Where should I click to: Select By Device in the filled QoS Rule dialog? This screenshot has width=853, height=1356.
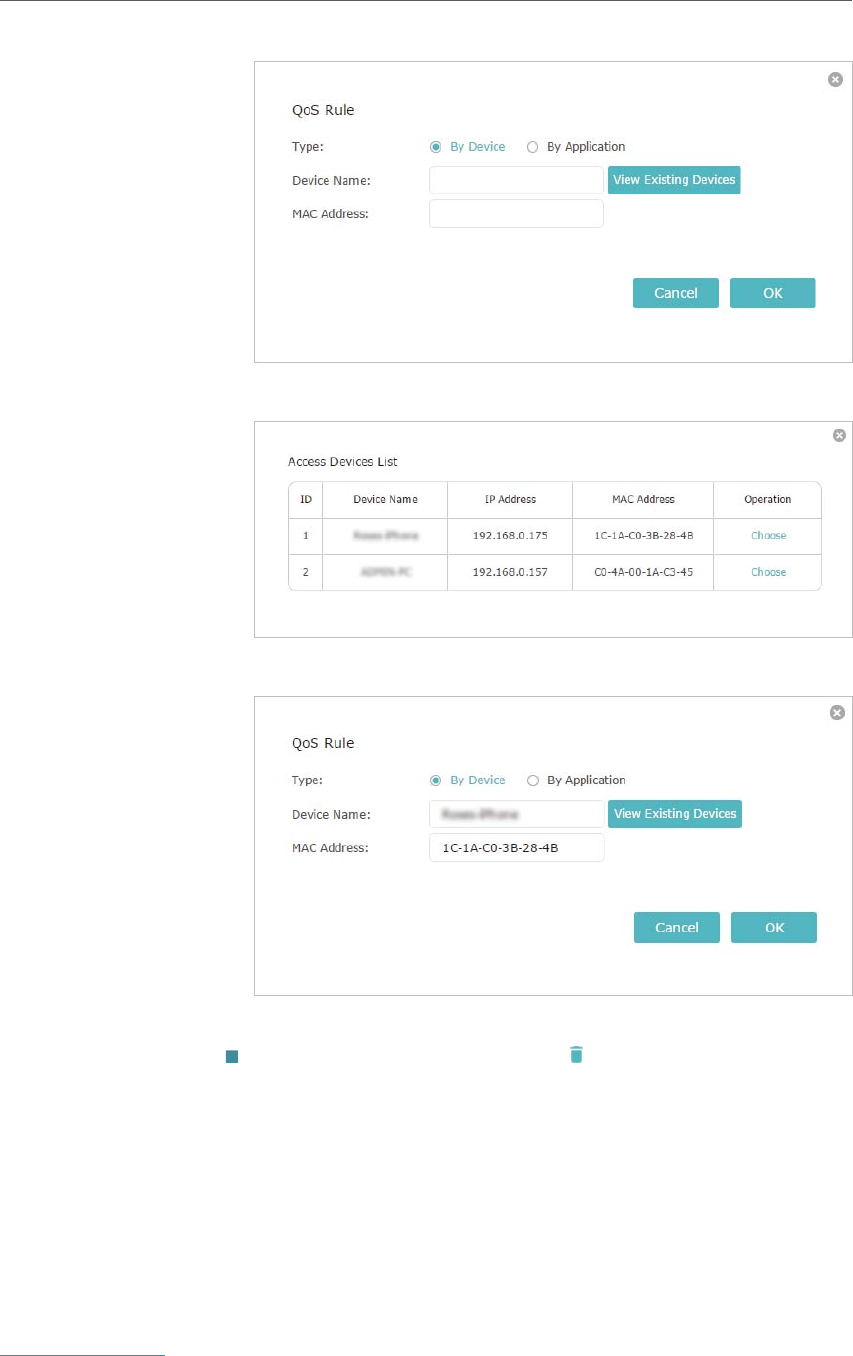click(x=467, y=780)
